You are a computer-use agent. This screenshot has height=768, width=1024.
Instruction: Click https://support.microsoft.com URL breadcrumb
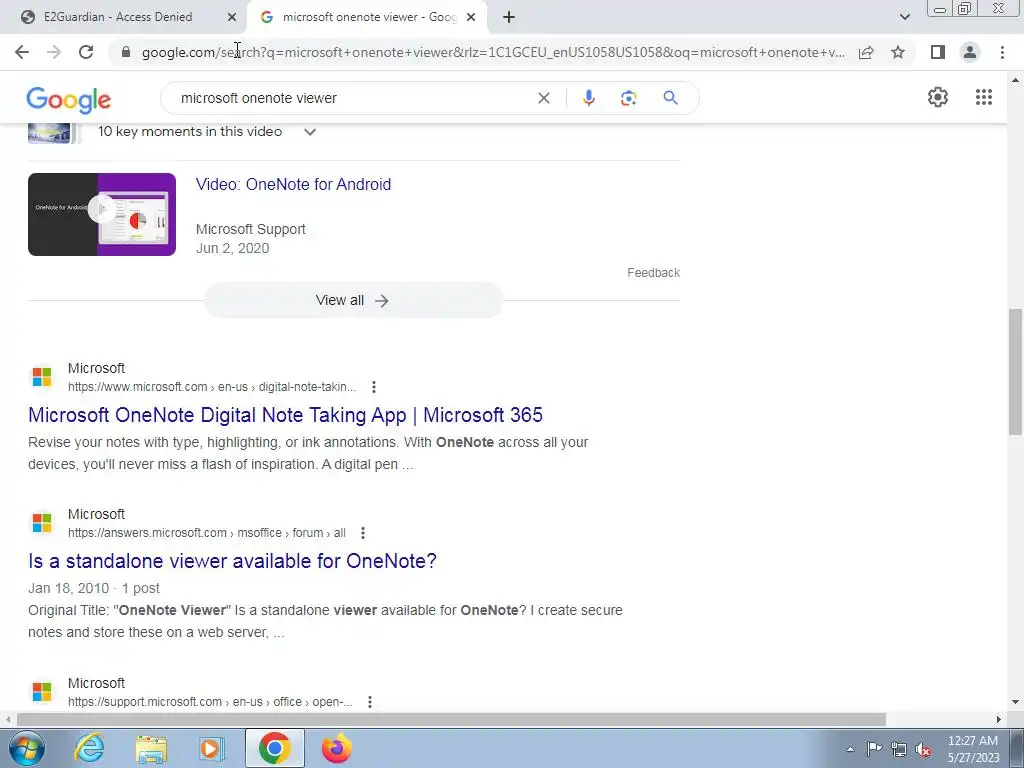[210, 702]
